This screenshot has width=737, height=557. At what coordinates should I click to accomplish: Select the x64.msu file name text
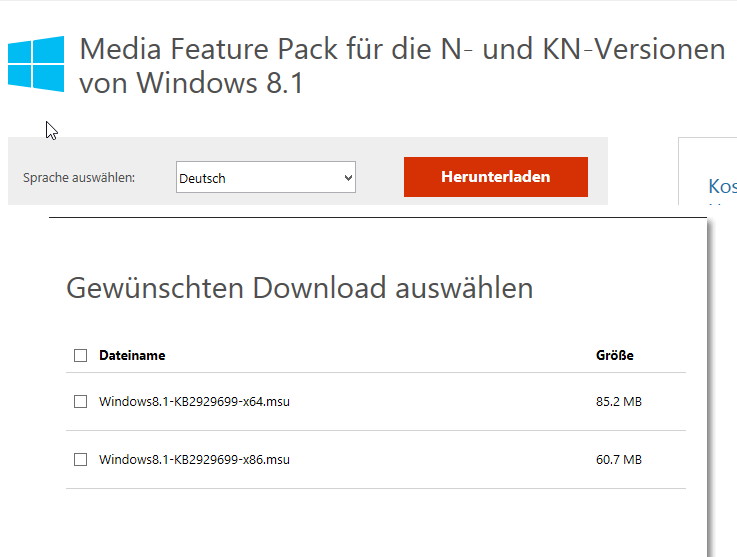tap(194, 401)
